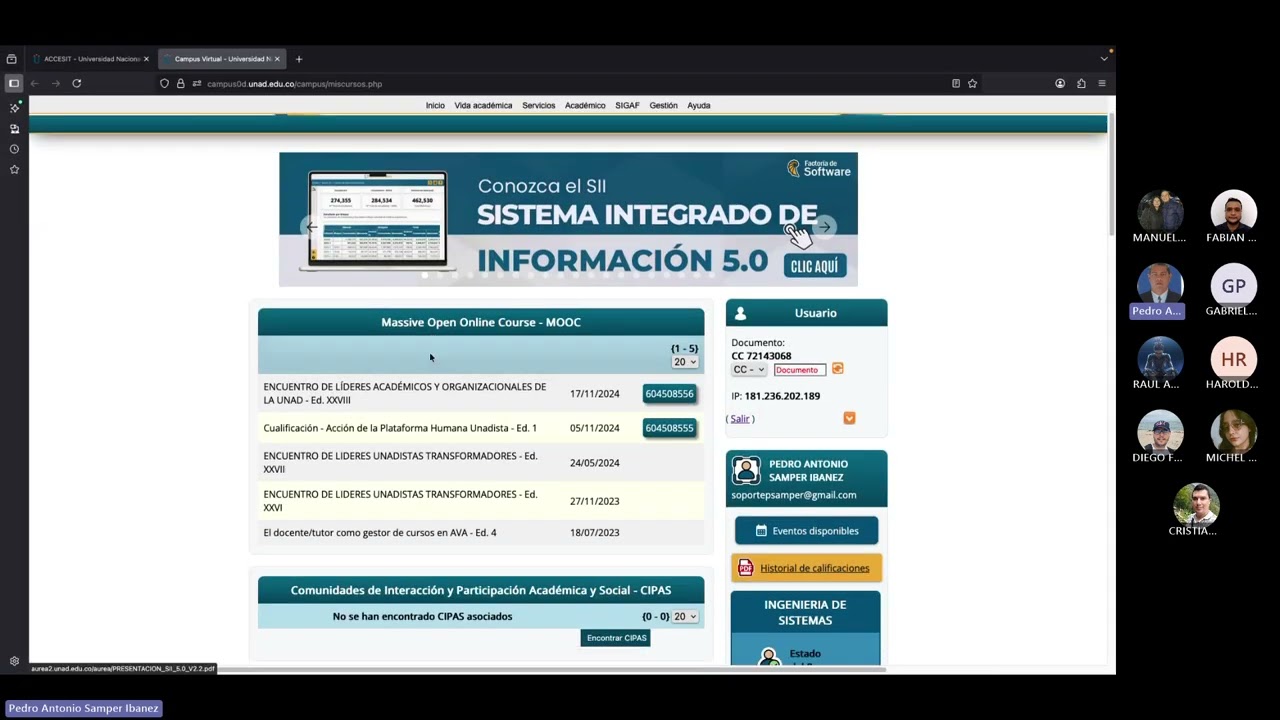
Task: Open the Vida académica menu
Action: (x=483, y=105)
